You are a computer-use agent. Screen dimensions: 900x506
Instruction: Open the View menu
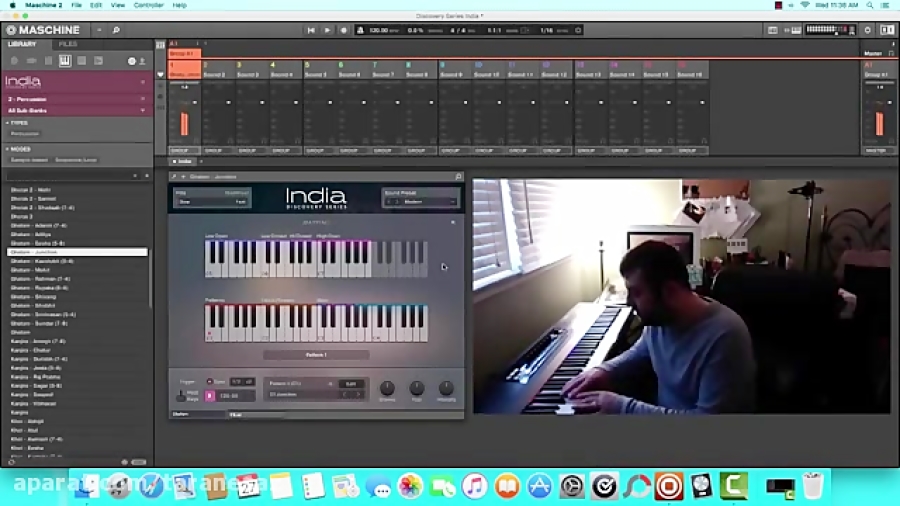tap(118, 5)
